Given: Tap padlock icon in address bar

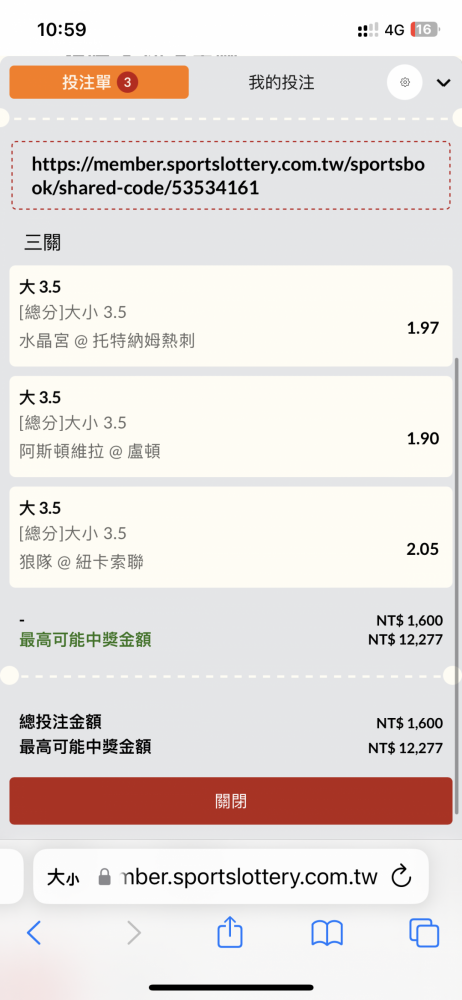Looking at the screenshot, I should [x=104, y=878].
